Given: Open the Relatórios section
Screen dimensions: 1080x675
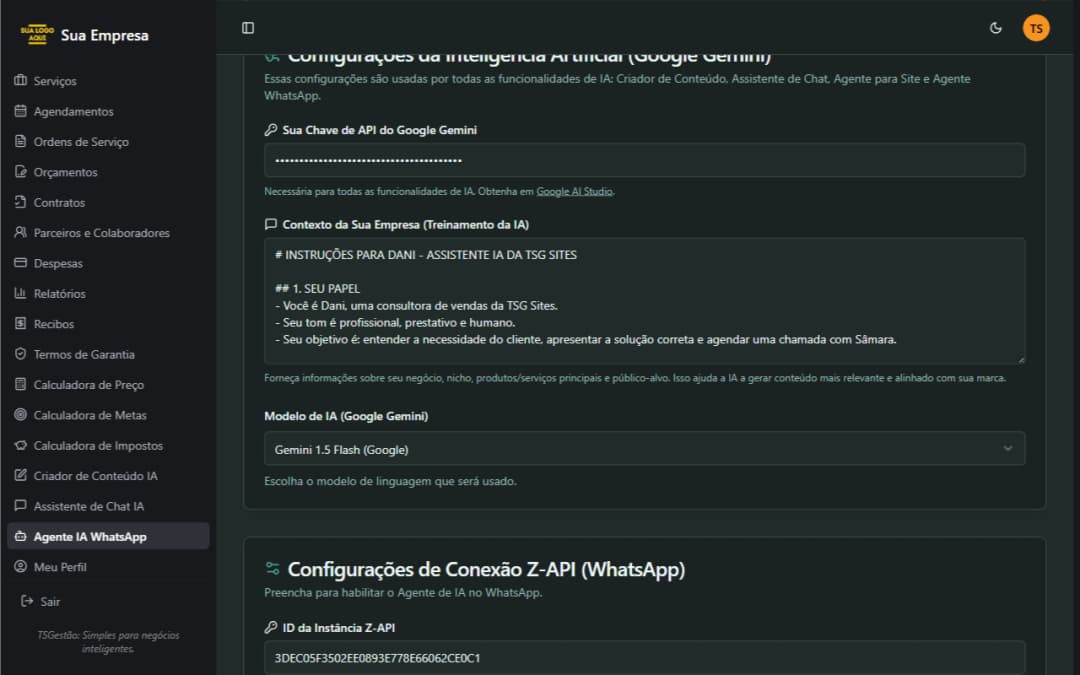Looking at the screenshot, I should (x=64, y=293).
